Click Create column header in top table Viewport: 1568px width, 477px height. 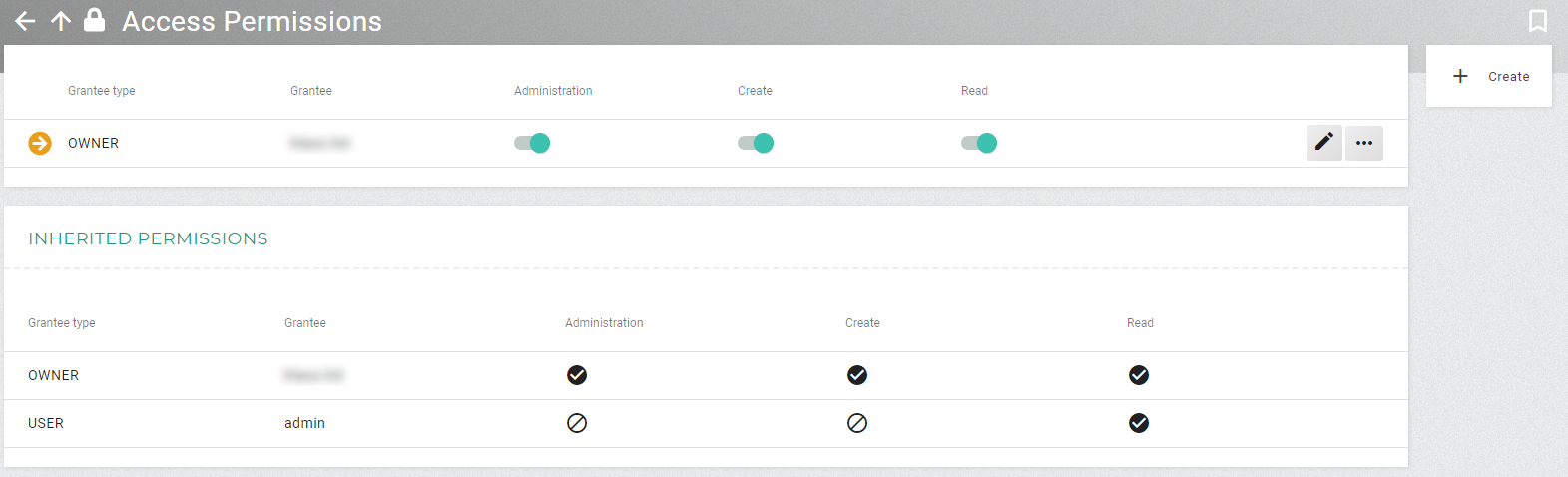(x=755, y=91)
